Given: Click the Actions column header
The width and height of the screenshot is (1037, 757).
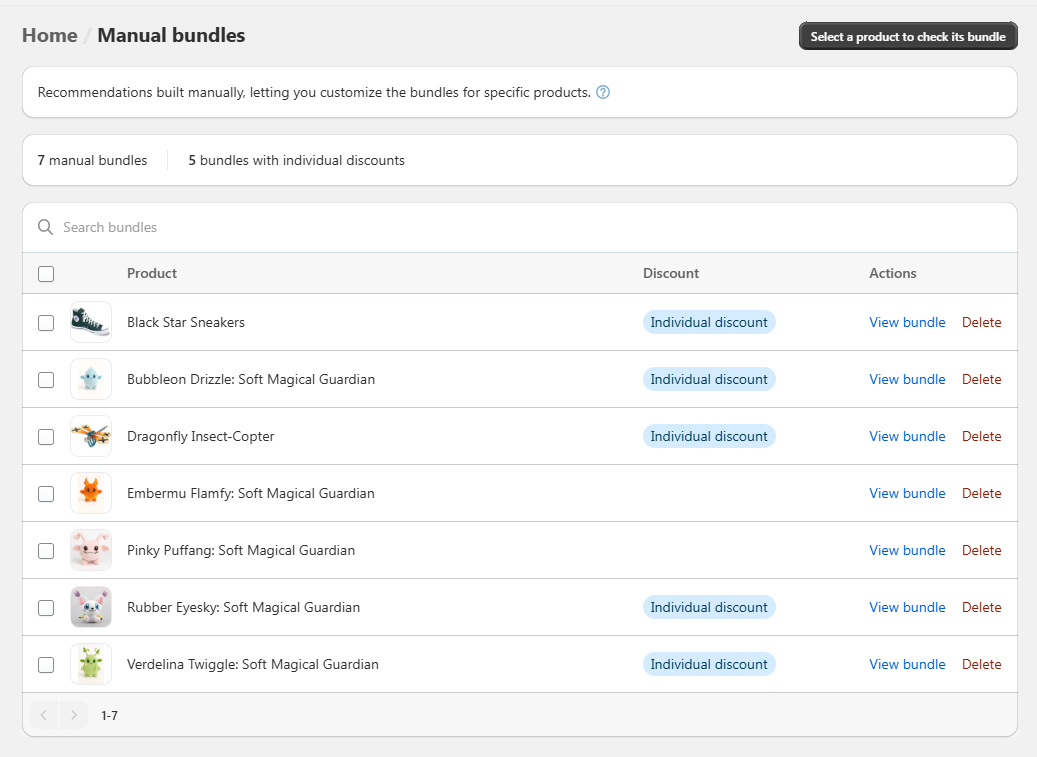Looking at the screenshot, I should pyautogui.click(x=893, y=273).
